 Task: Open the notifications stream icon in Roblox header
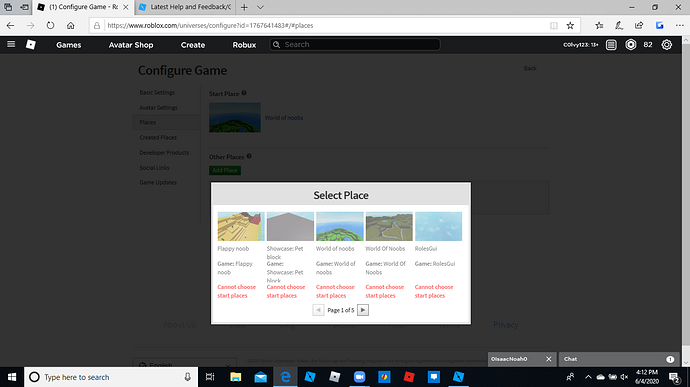pyautogui.click(x=611, y=44)
